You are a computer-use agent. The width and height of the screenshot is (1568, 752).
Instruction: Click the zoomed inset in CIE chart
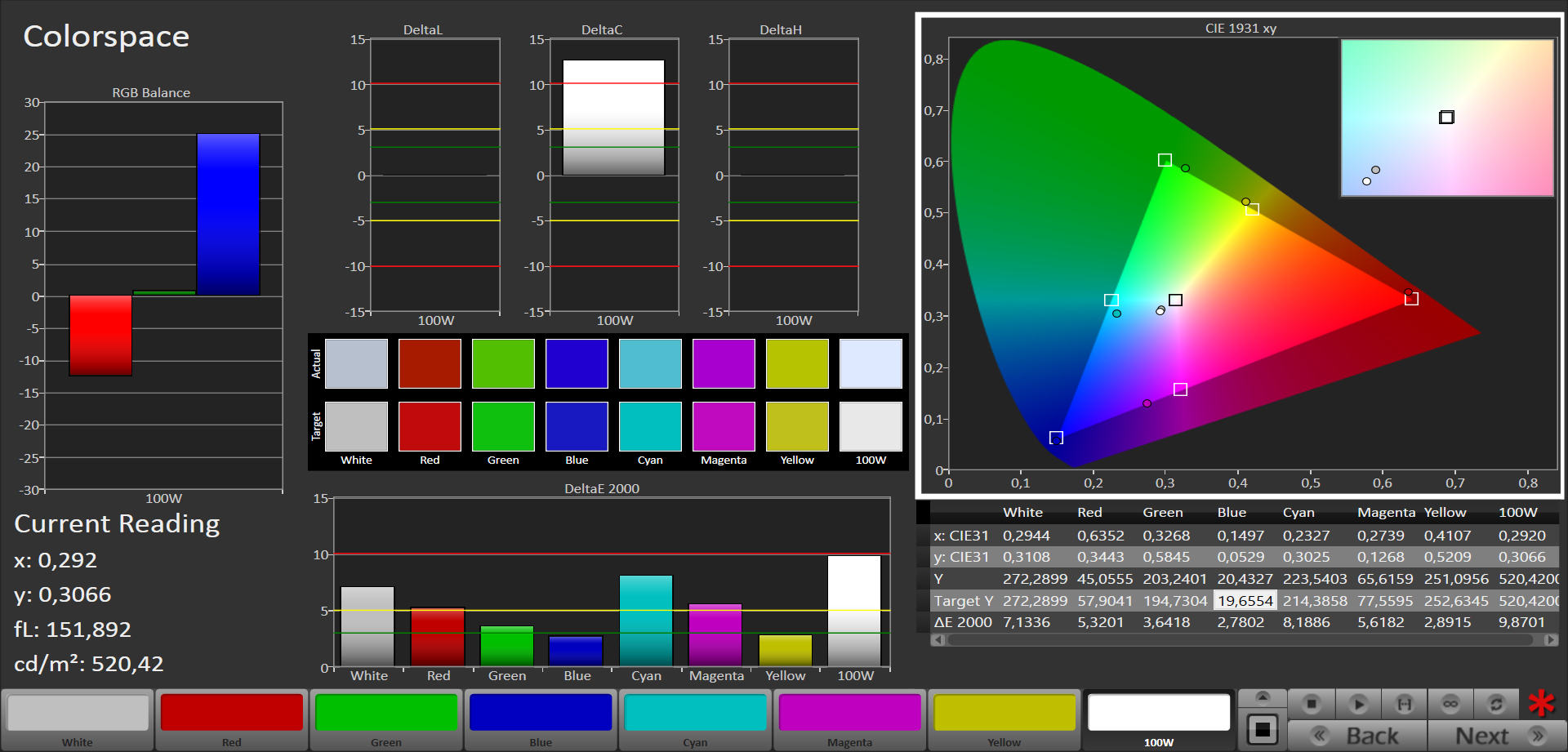(x=1446, y=118)
